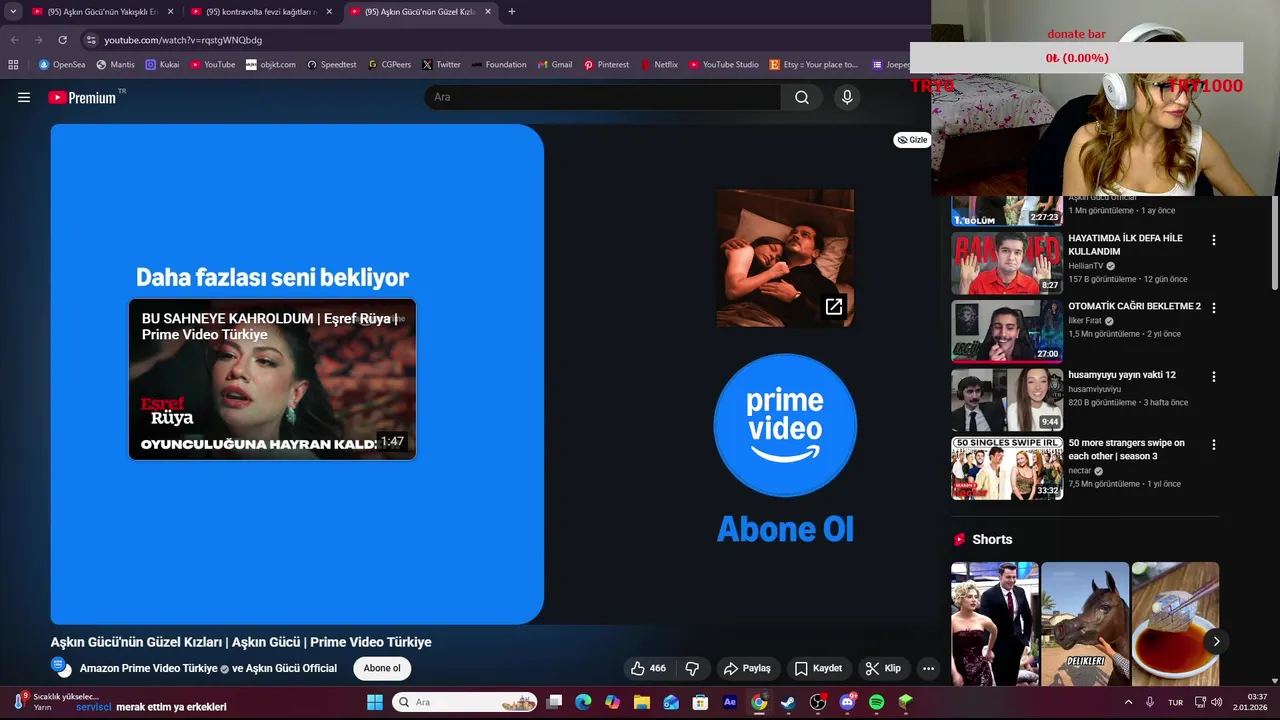Open the OpenSea bookmark

click(62, 64)
